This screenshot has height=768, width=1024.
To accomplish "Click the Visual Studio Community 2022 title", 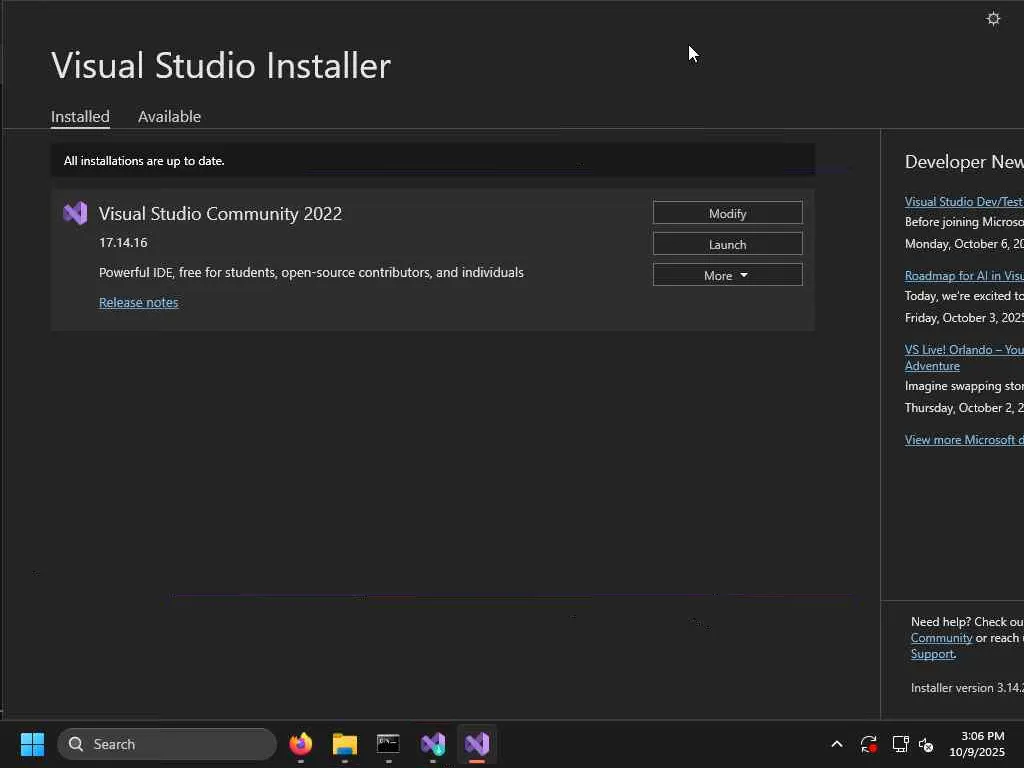I will click(x=220, y=214).
